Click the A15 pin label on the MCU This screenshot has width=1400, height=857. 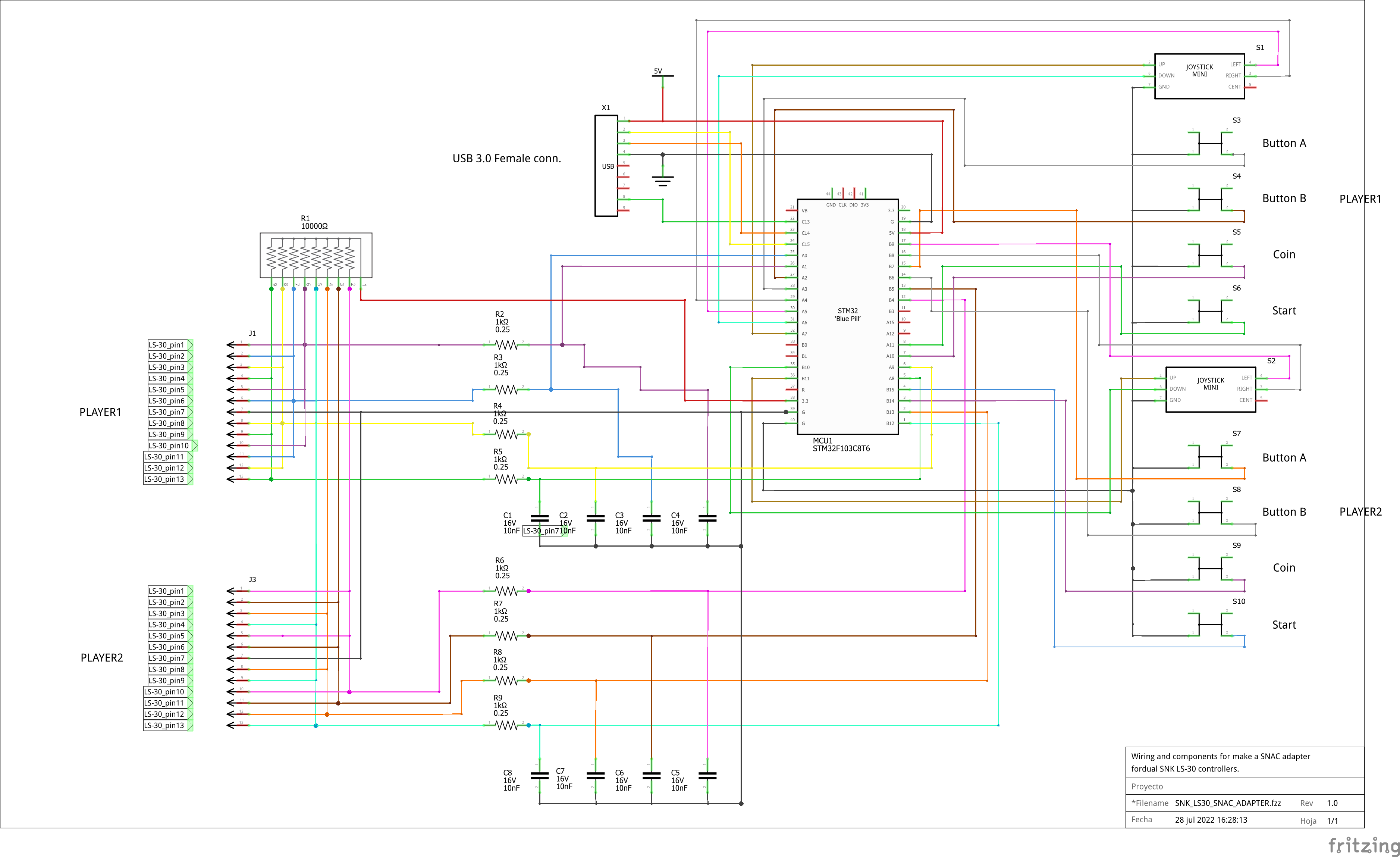(x=890, y=323)
